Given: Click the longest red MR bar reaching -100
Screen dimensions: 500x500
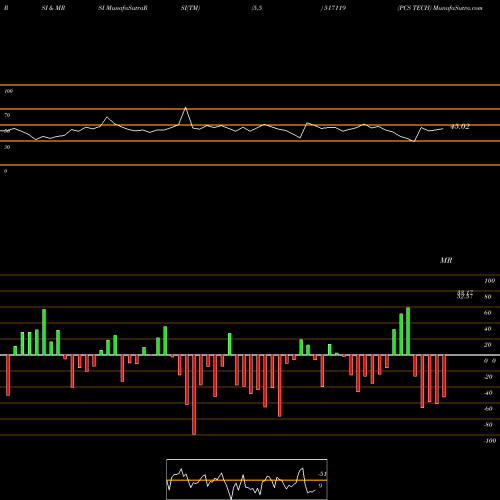Looking at the screenshot, I should (x=194, y=395).
